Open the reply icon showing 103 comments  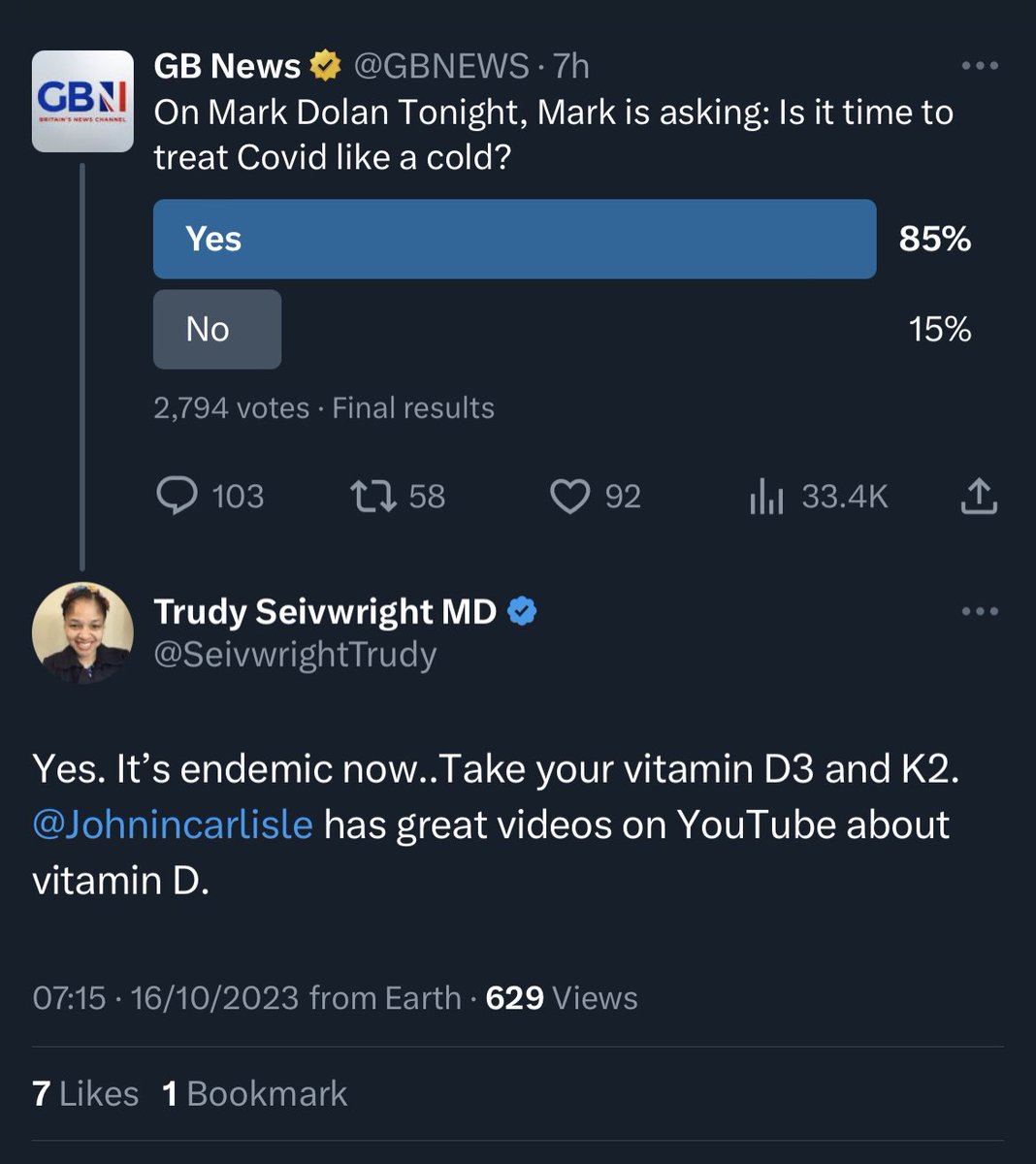(x=177, y=497)
